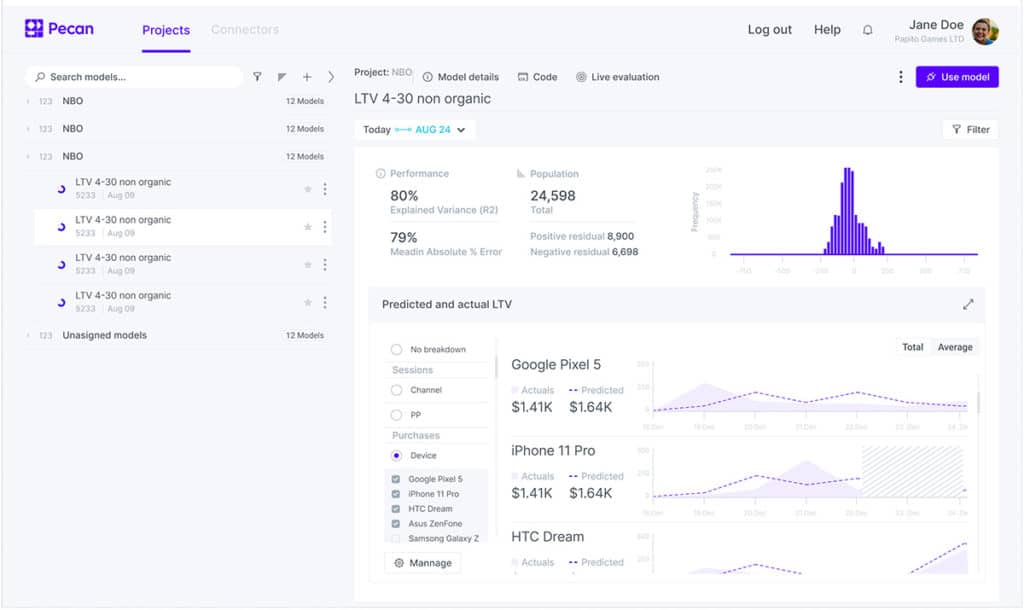Screen dimensions: 1024x610
Task: Select the Total view toggle
Action: pyautogui.click(x=912, y=347)
